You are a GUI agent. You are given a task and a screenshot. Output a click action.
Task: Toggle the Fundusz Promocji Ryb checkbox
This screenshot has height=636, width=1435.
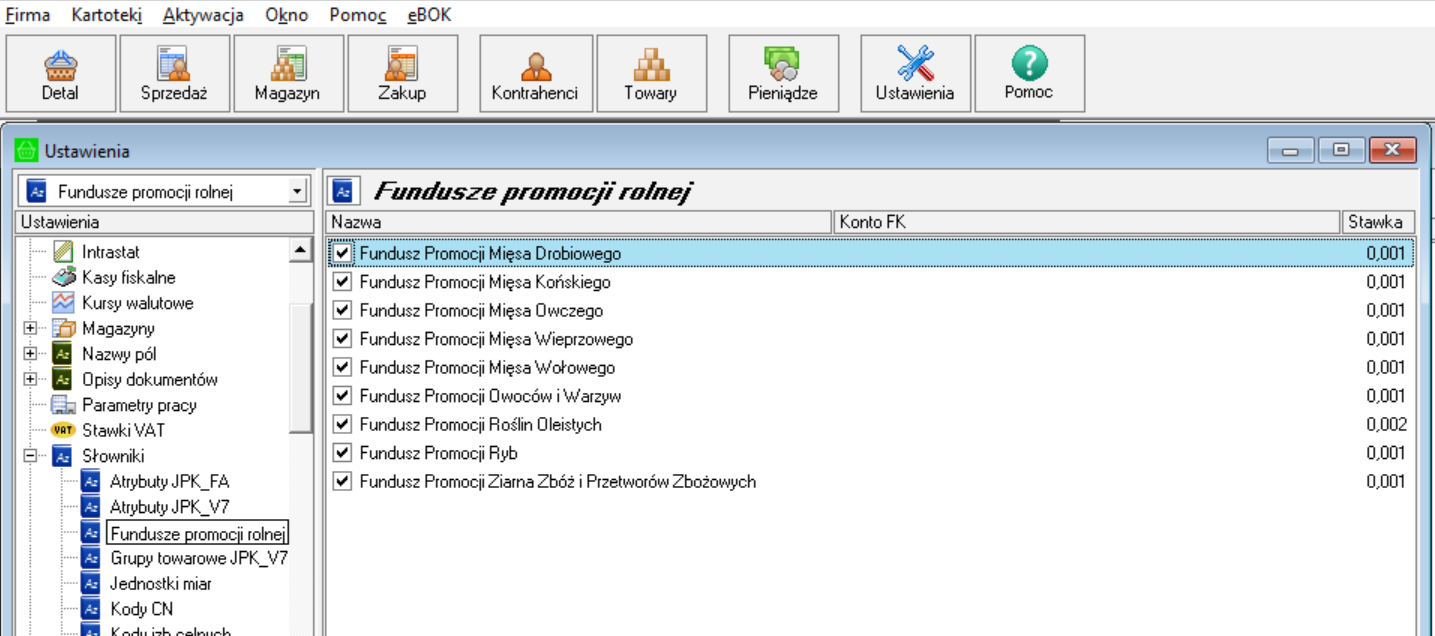[x=343, y=453]
